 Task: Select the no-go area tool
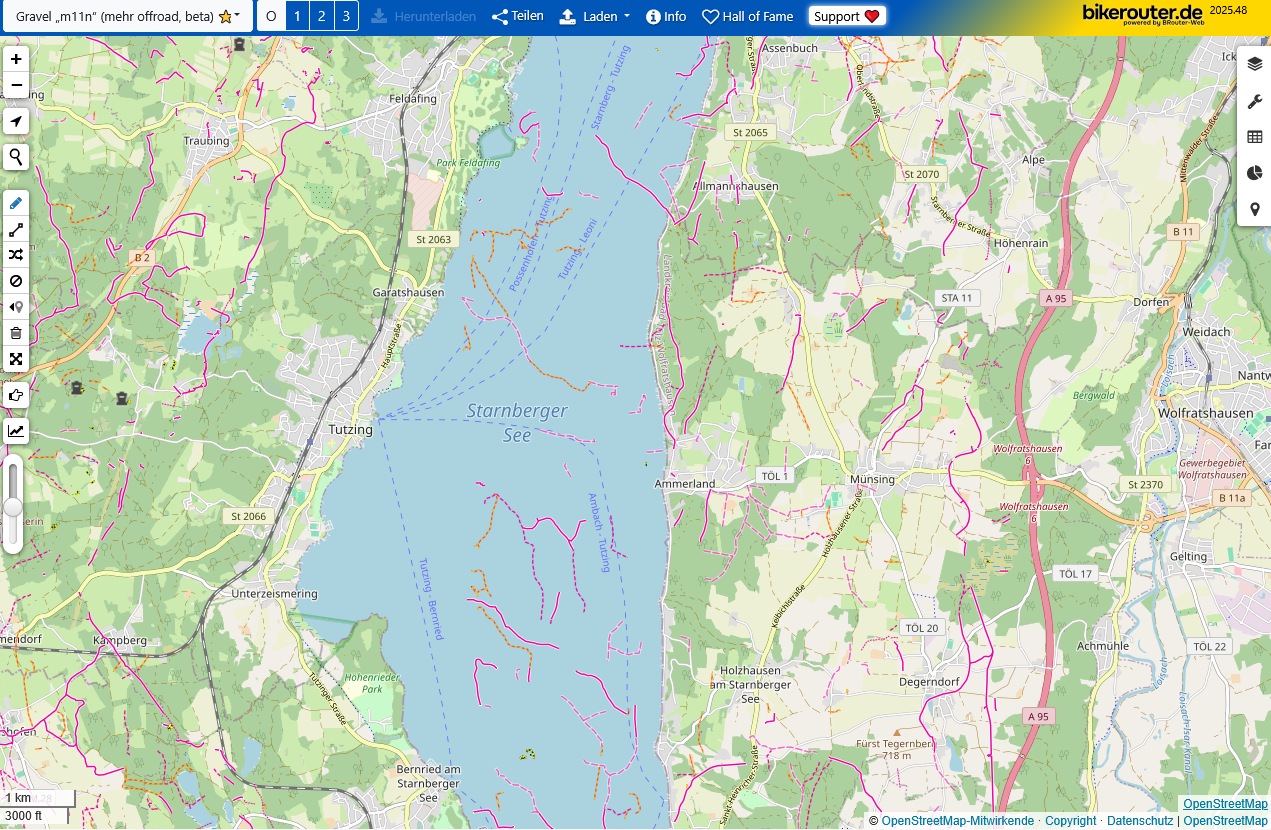pos(16,281)
